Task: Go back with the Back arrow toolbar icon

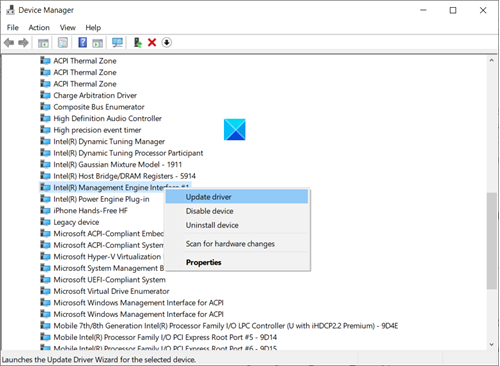Action: [x=9, y=43]
